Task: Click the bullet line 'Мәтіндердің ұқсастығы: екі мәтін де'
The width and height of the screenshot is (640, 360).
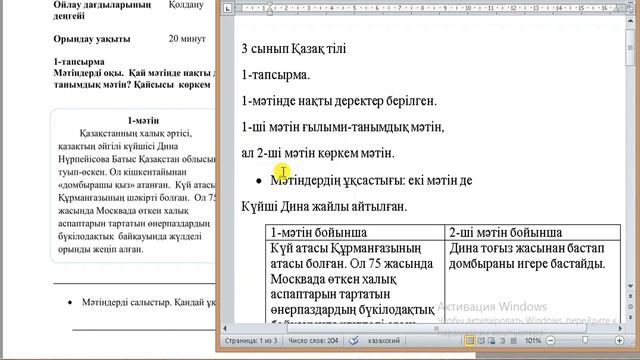Action: click(x=371, y=180)
